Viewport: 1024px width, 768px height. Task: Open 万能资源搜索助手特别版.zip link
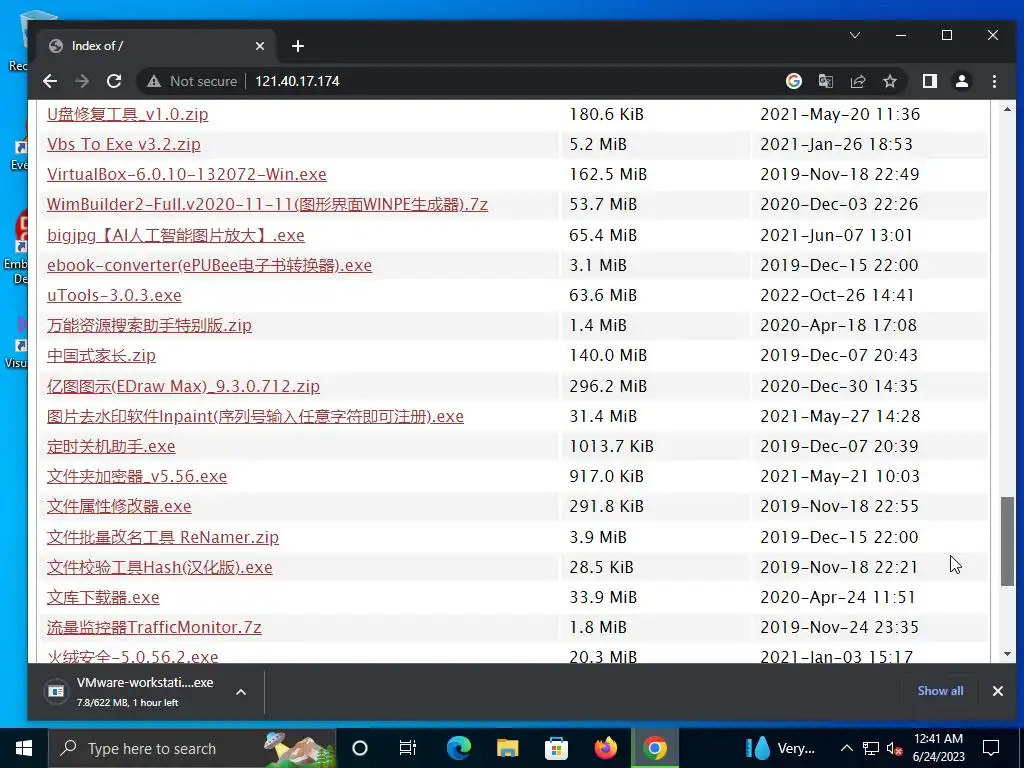(x=149, y=325)
